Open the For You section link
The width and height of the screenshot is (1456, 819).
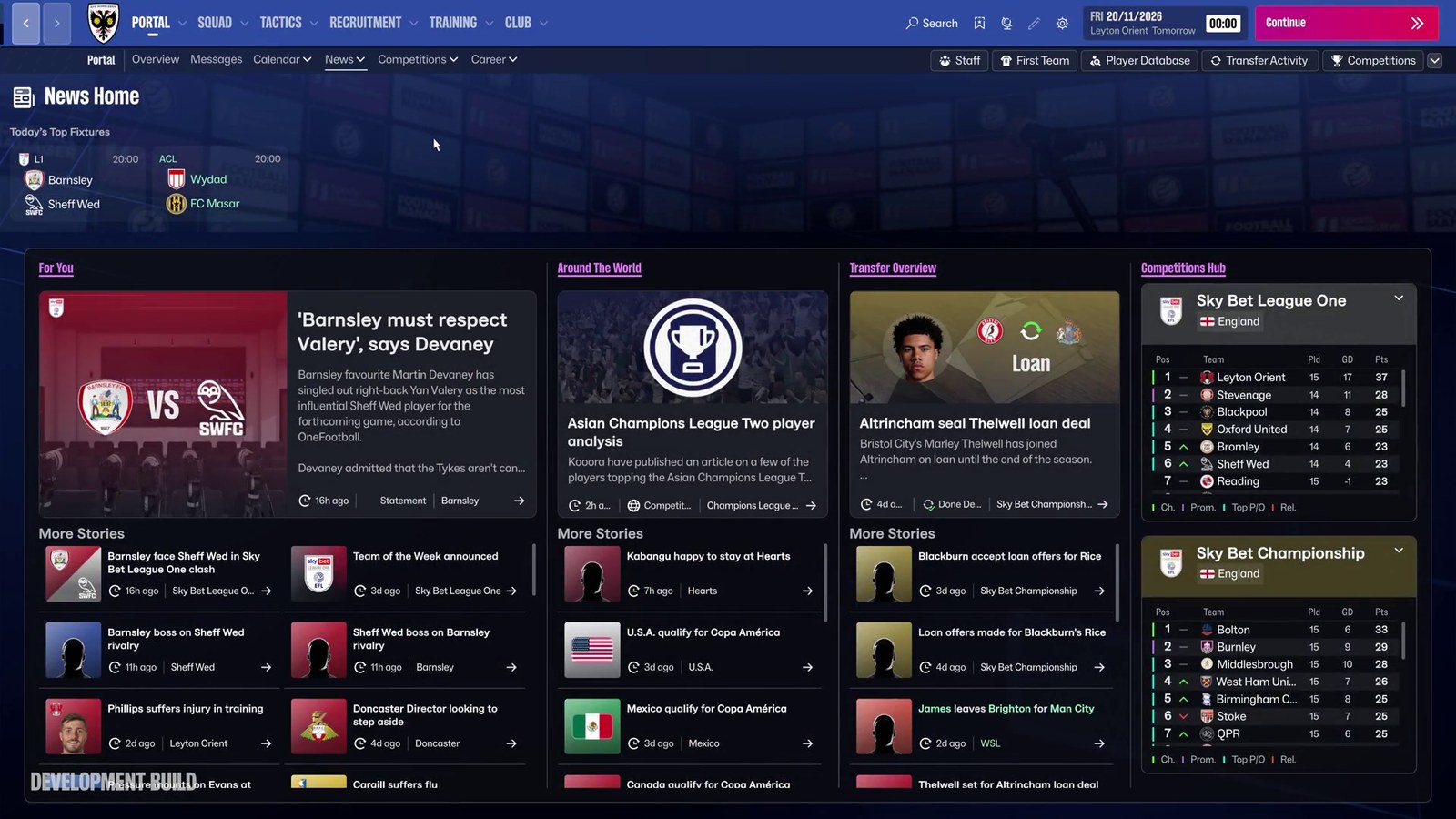[56, 268]
